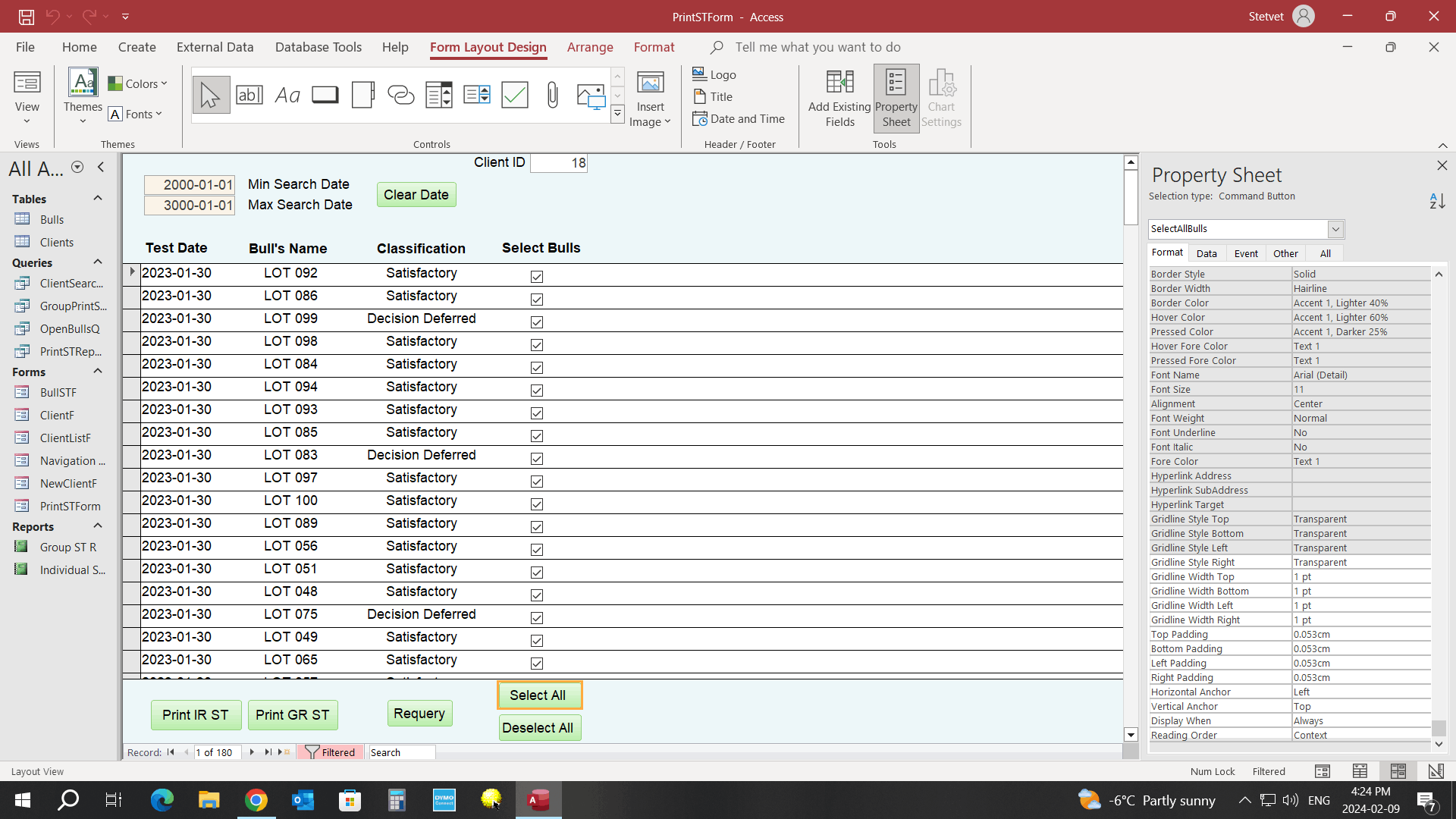Select the Attachment control tool
The image size is (1456, 819).
(x=552, y=95)
